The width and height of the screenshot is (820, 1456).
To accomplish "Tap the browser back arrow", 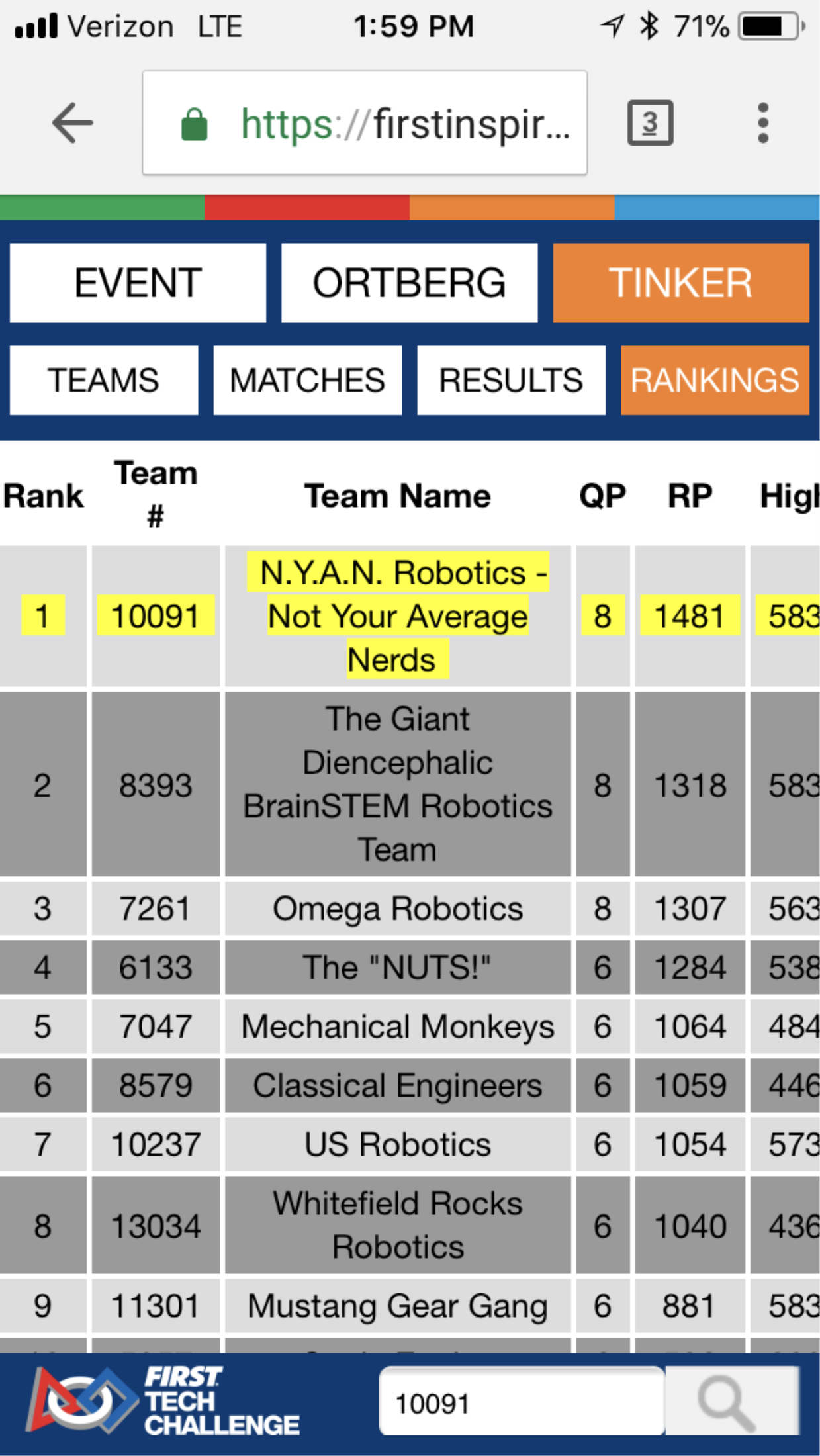I will click(x=73, y=123).
